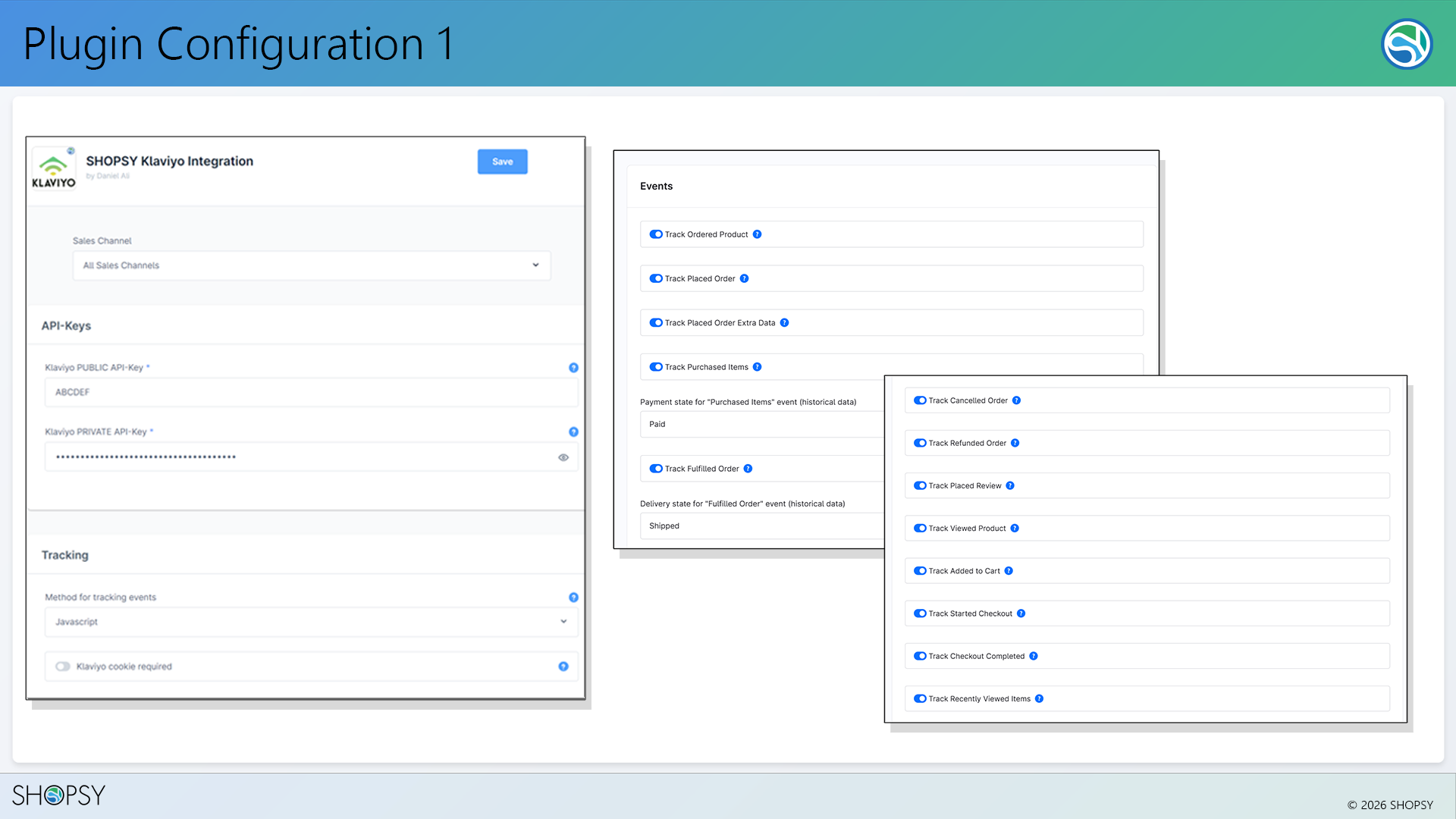Toggle Track Placed Review switch
The width and height of the screenshot is (1456, 819).
[920, 486]
